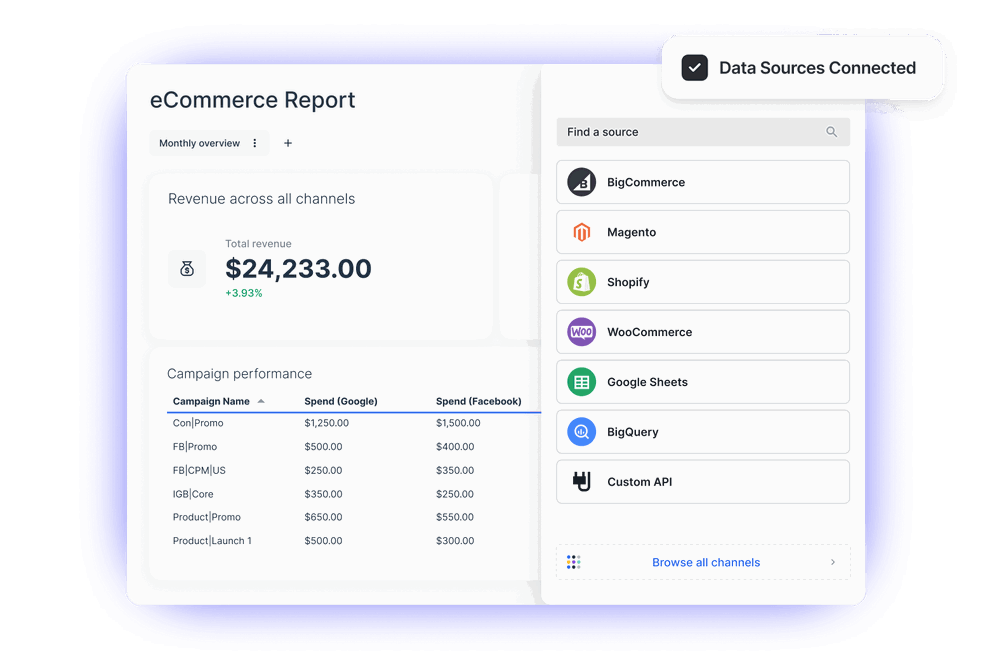
Task: Click Campaign performance heading
Action: point(239,373)
